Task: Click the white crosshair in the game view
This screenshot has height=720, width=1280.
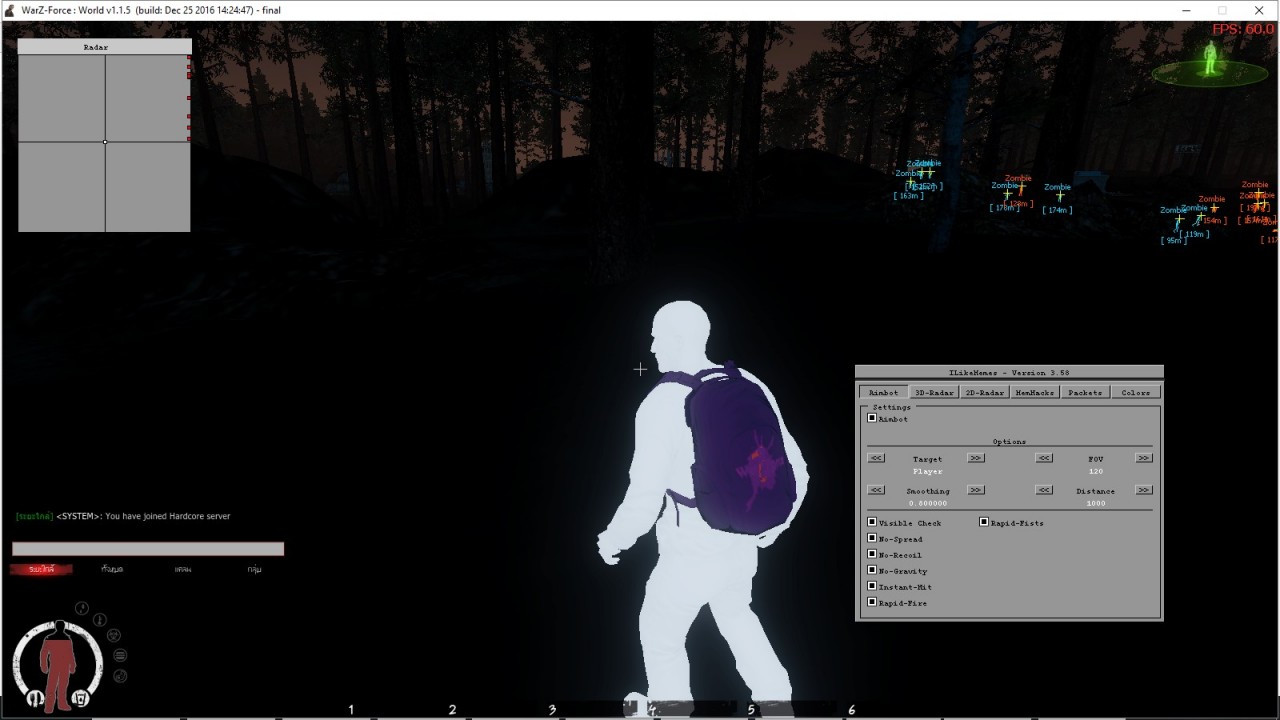Action: click(x=640, y=369)
